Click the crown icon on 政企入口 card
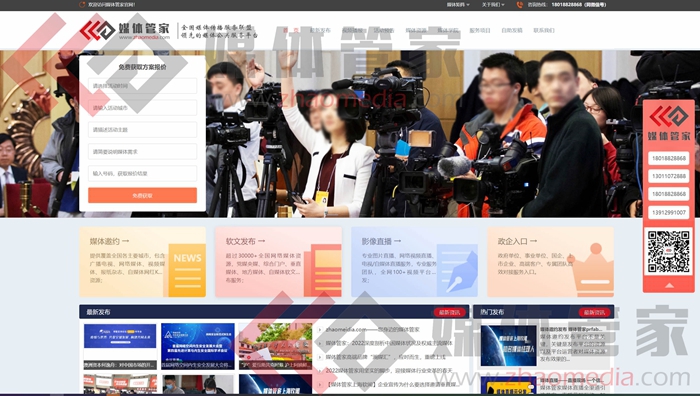Image resolution: width=700 pixels, height=396 pixels. (593, 269)
